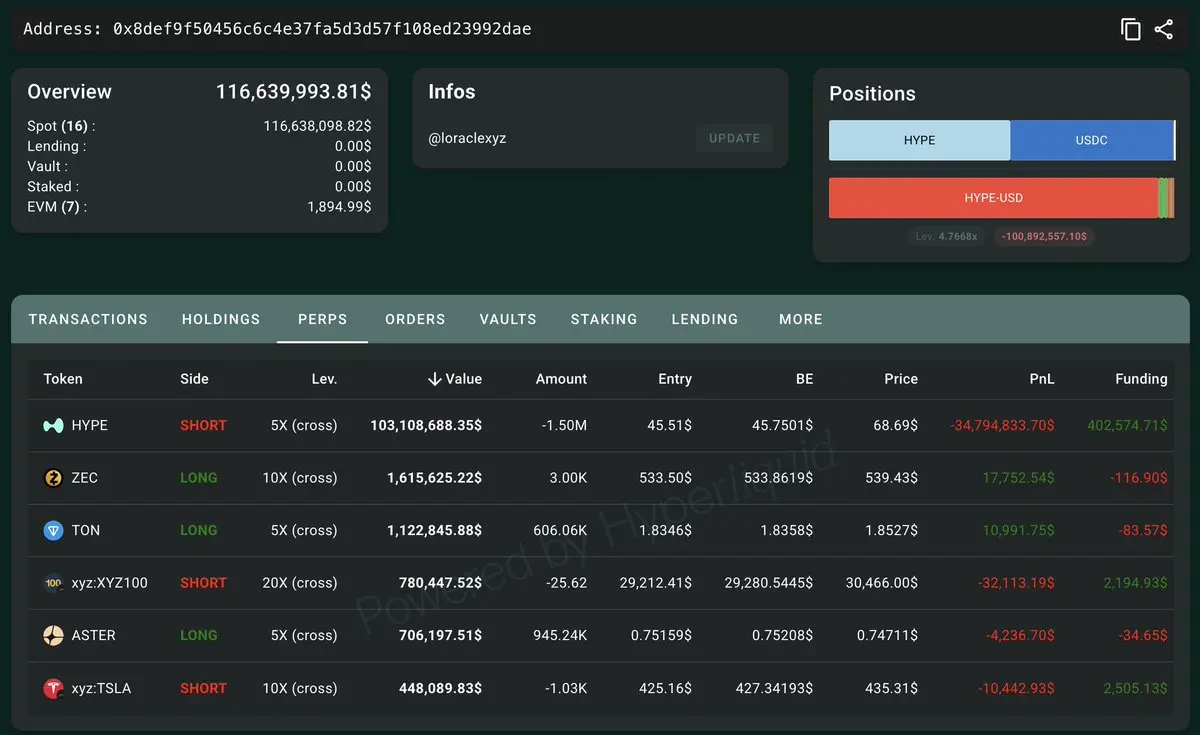Click the TON token icon

tap(54, 530)
